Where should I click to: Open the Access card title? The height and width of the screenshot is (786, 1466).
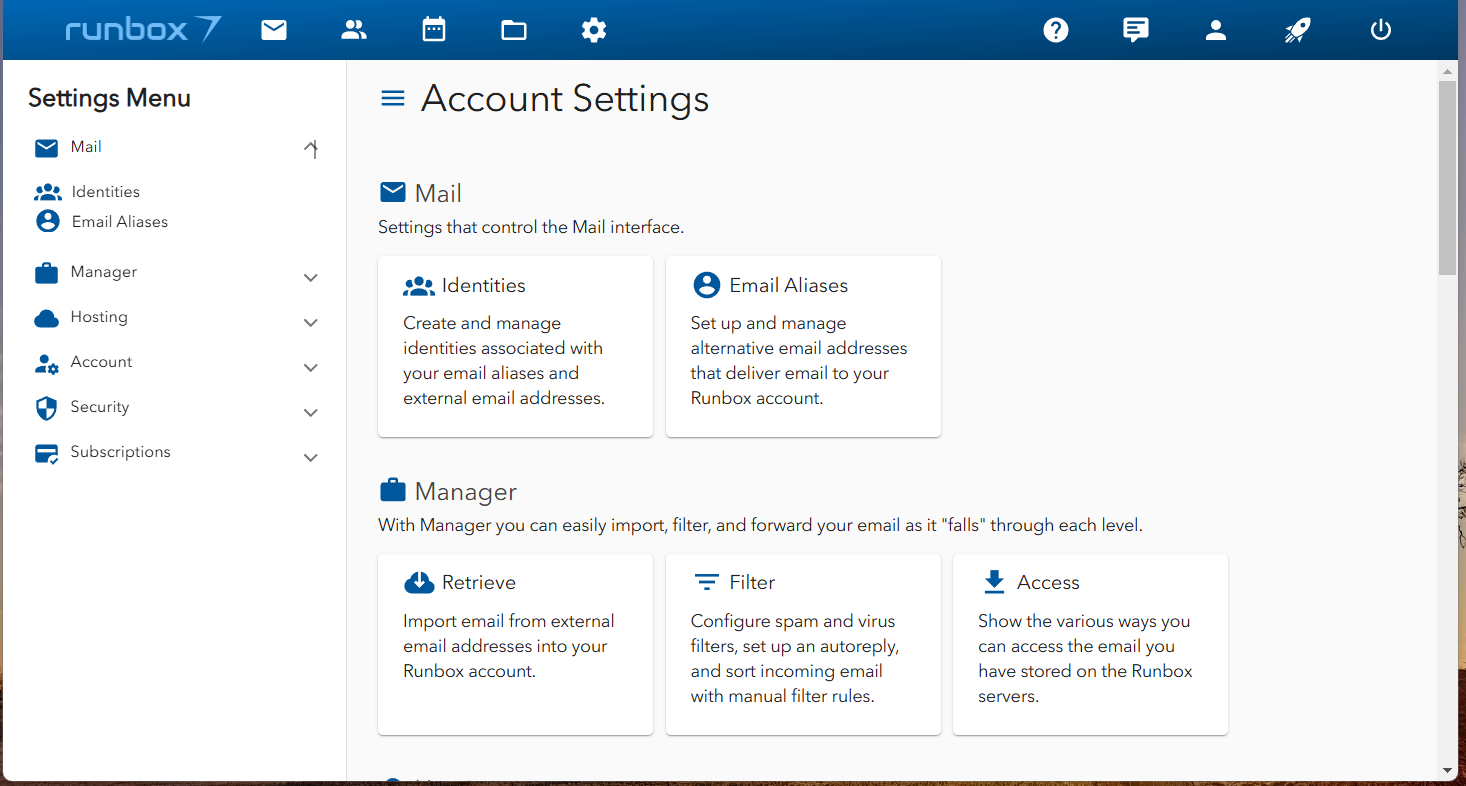tap(1048, 583)
